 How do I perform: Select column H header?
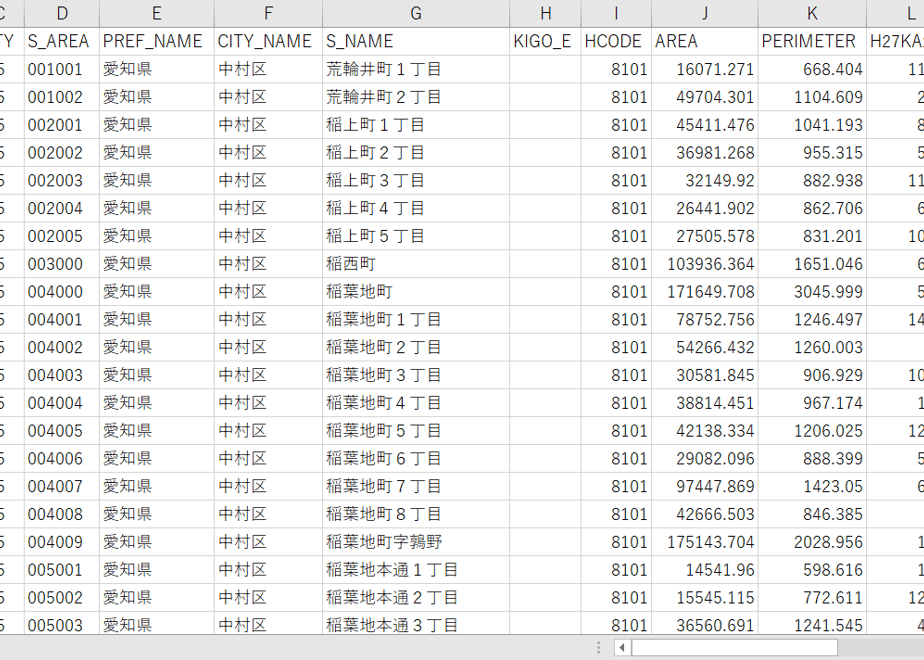point(545,13)
